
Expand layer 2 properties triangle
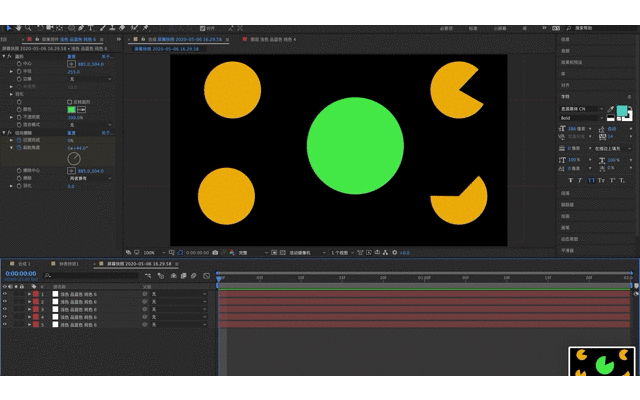tap(29, 302)
